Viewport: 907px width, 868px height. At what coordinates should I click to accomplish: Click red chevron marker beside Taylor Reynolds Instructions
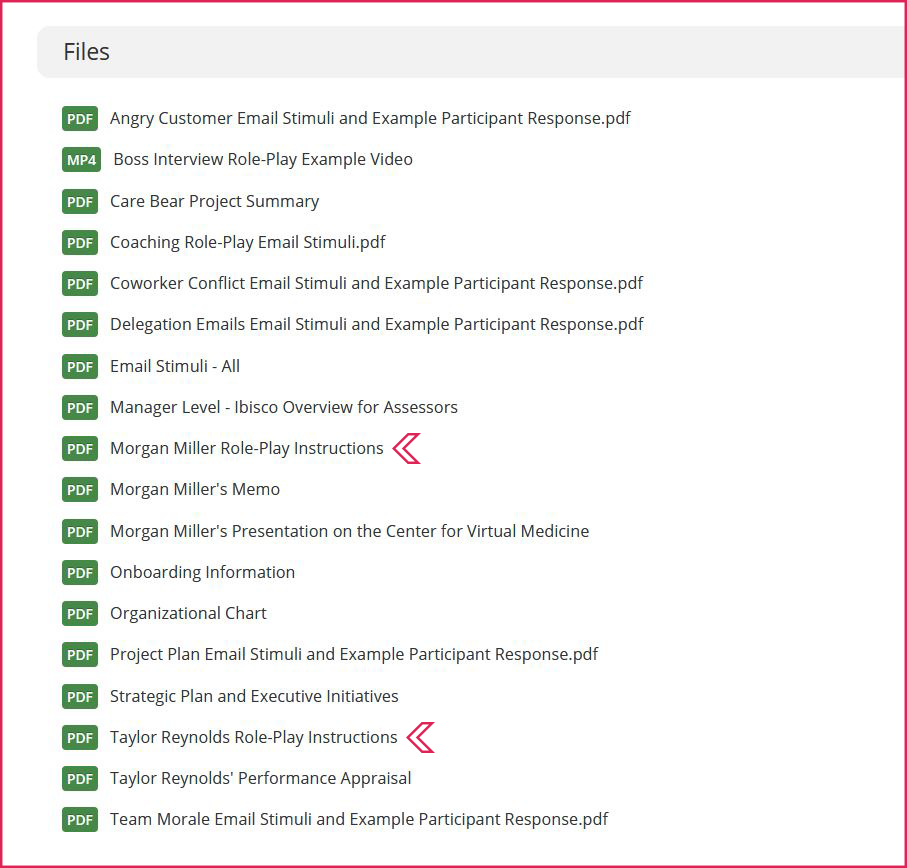(420, 738)
